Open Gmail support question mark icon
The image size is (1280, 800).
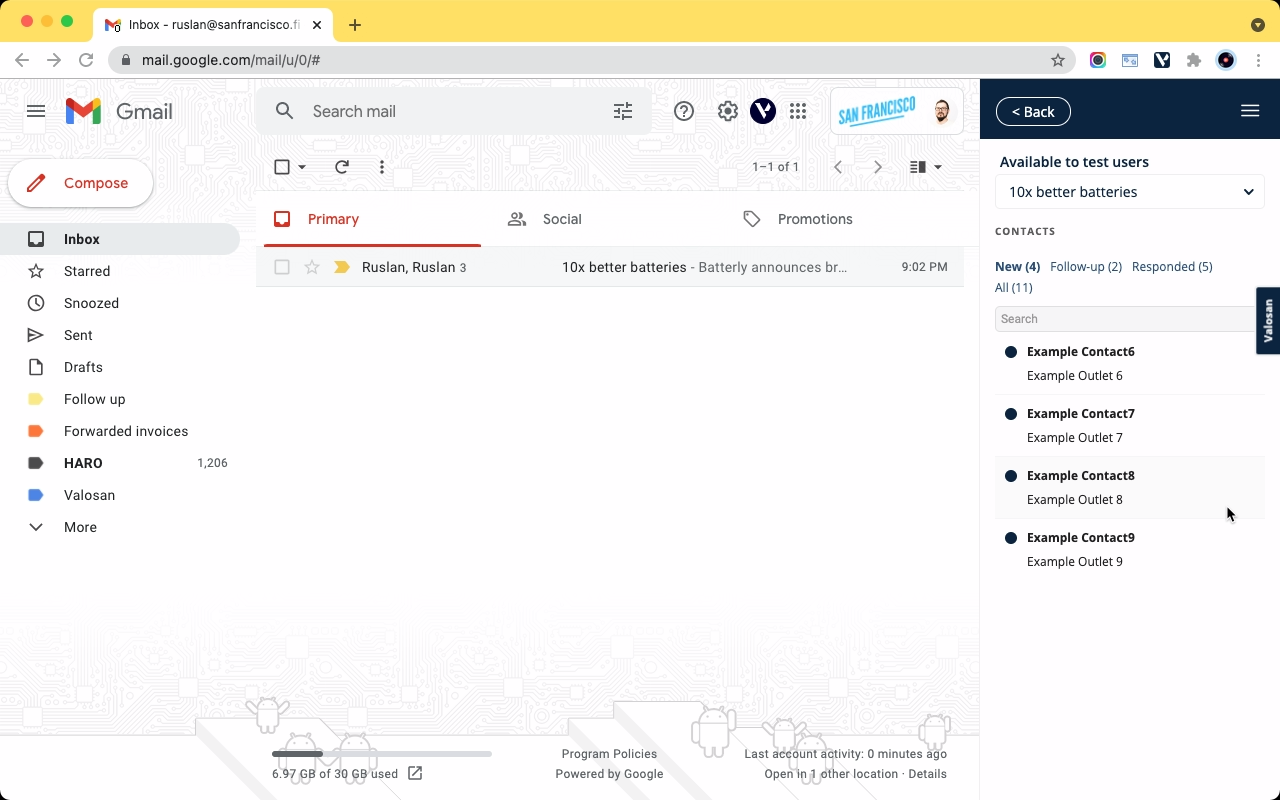pyautogui.click(x=684, y=111)
